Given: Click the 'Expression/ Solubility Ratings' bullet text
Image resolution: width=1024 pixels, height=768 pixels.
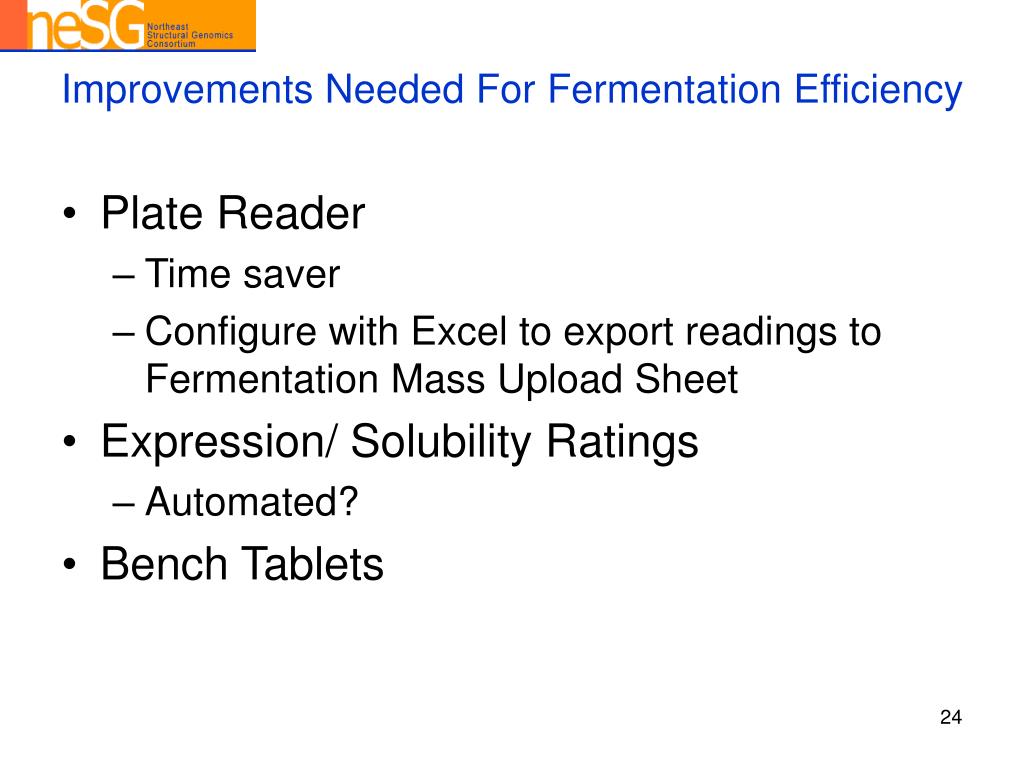Looking at the screenshot, I should click(x=399, y=442).
